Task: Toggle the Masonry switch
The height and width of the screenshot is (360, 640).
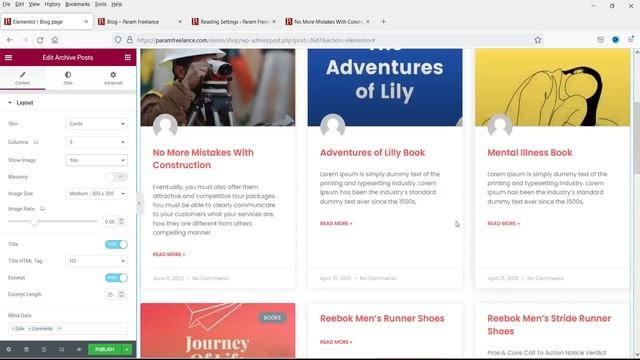Action: click(x=116, y=177)
